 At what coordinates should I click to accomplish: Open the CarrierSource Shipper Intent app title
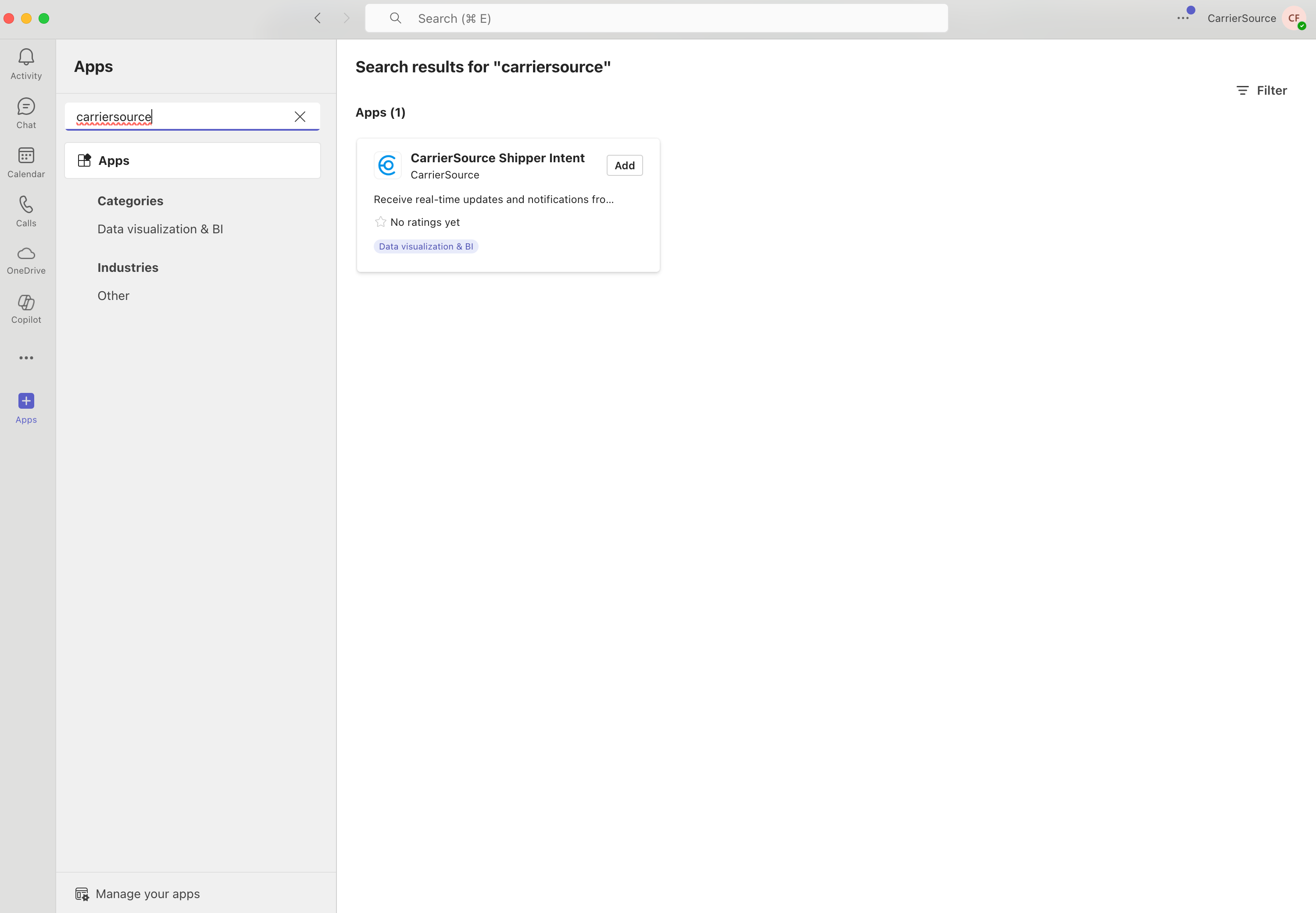[x=497, y=158]
